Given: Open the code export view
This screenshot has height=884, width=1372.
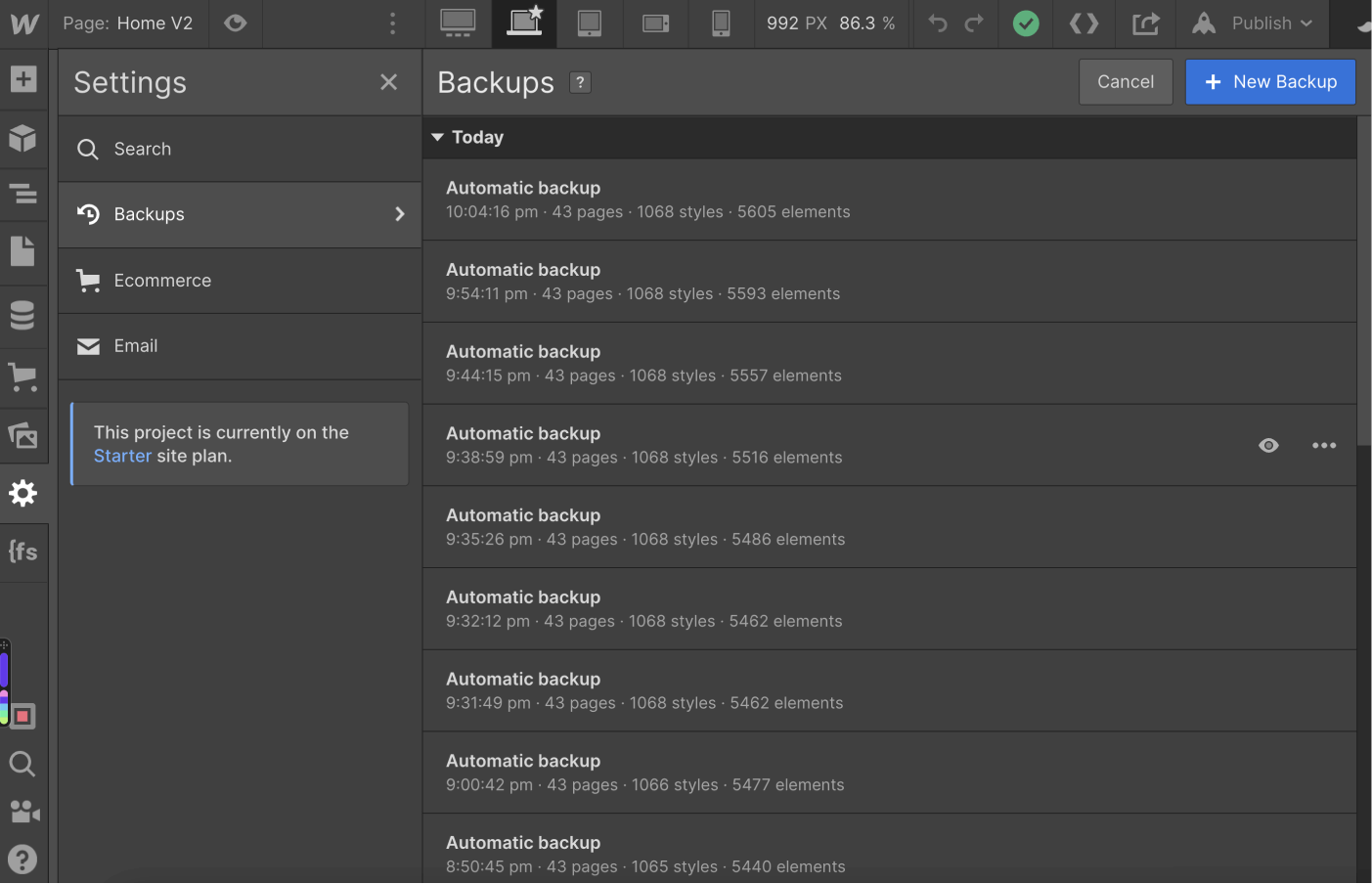Looking at the screenshot, I should tap(1084, 23).
